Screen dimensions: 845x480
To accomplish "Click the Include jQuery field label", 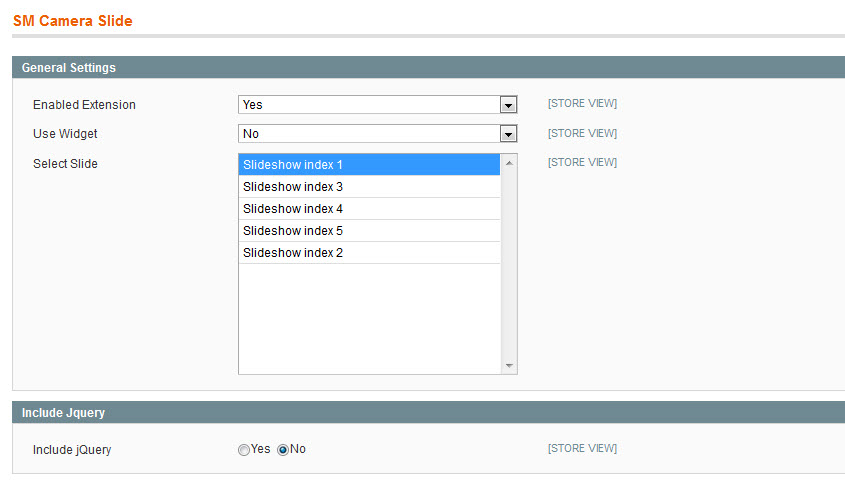I will (x=72, y=450).
